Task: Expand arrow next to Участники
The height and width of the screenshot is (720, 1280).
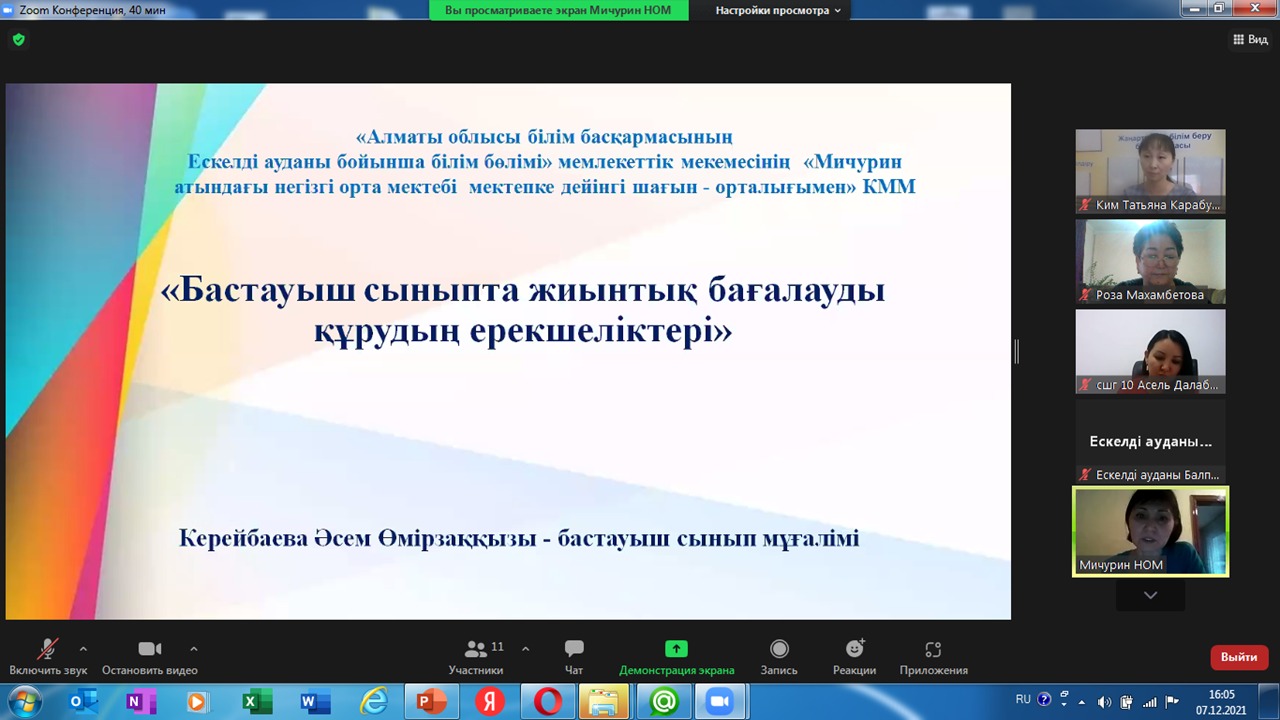Action: click(x=526, y=649)
